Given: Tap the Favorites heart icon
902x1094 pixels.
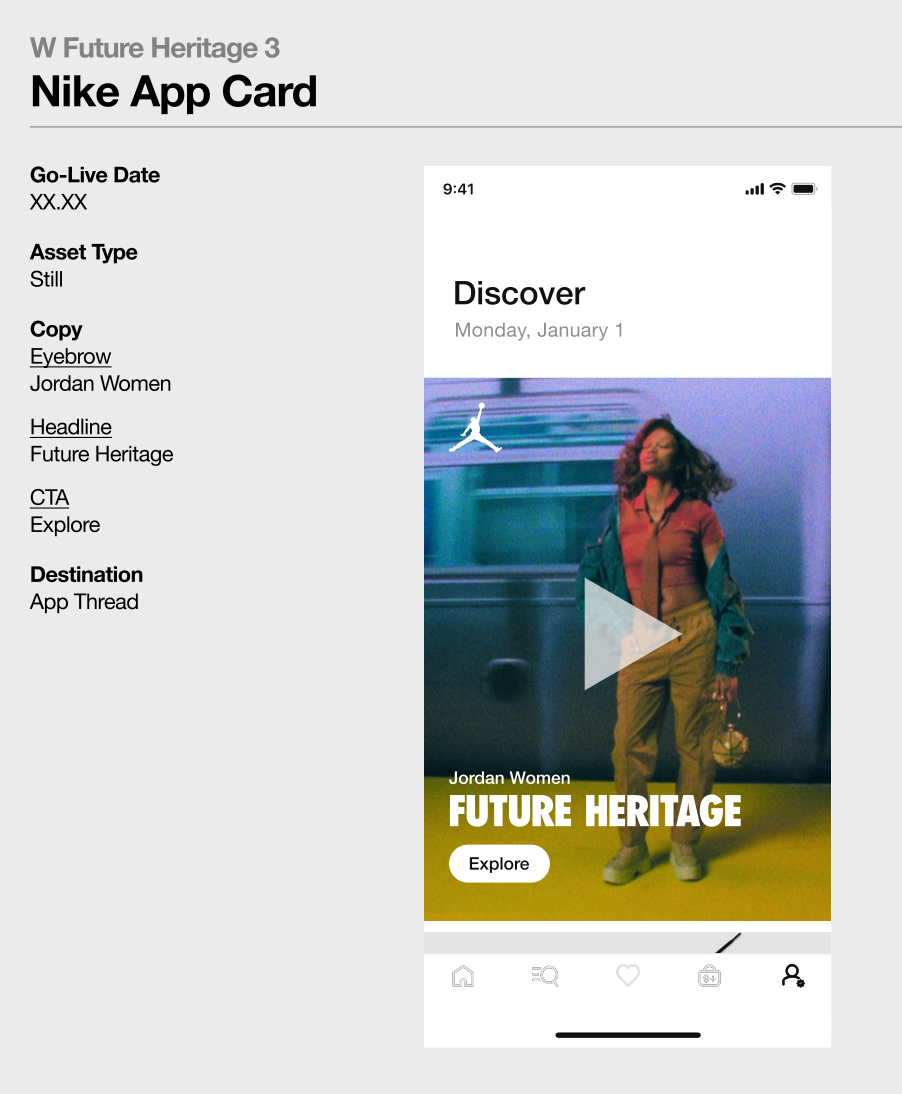Looking at the screenshot, I should click(x=628, y=975).
